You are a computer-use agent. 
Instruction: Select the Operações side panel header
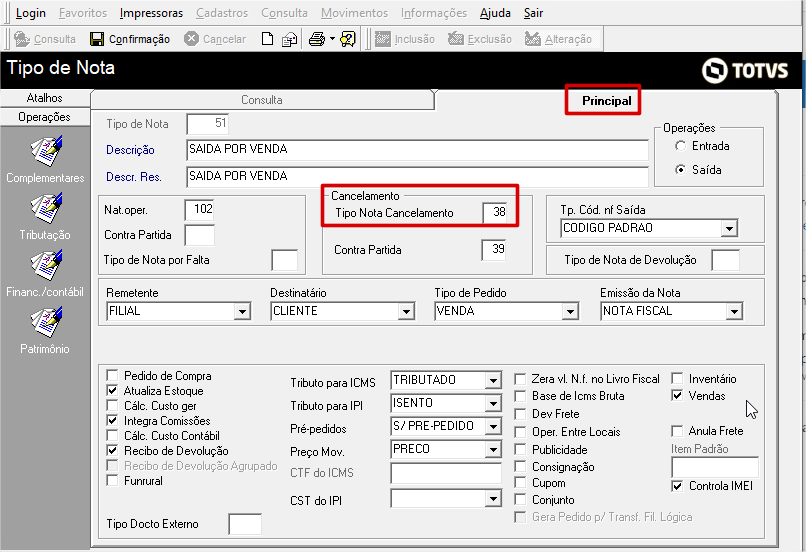(x=45, y=117)
